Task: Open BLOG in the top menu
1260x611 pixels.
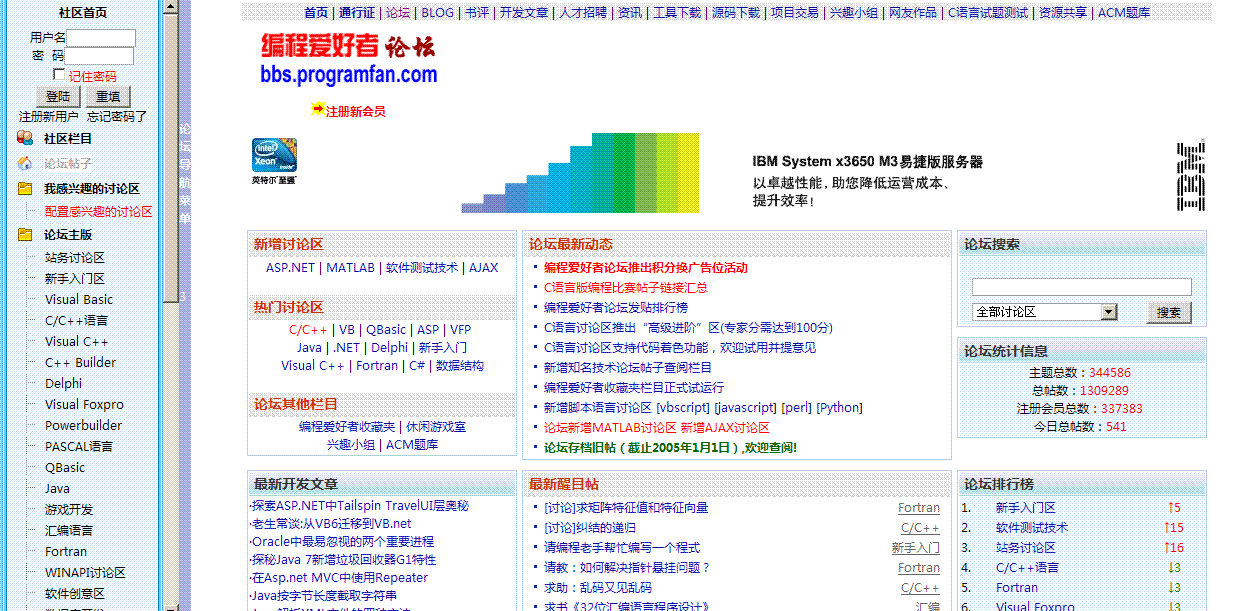Action: tap(437, 13)
